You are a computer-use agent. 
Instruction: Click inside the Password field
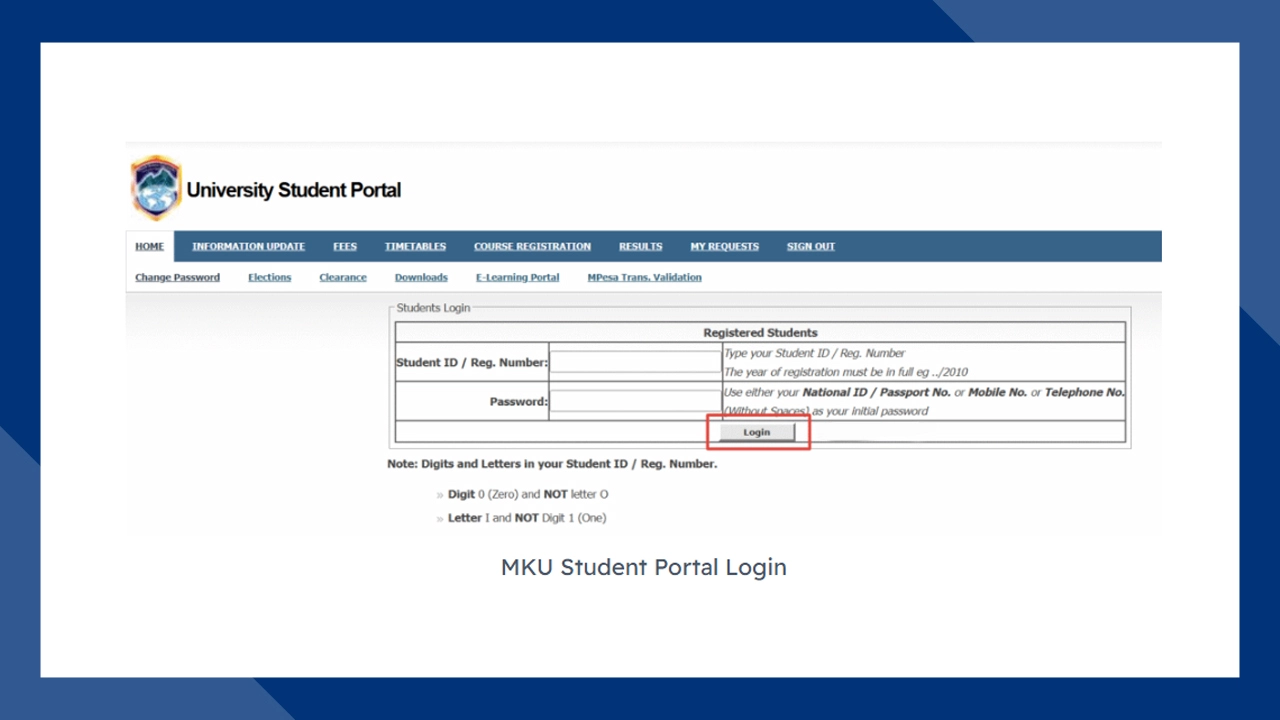pyautogui.click(x=635, y=401)
